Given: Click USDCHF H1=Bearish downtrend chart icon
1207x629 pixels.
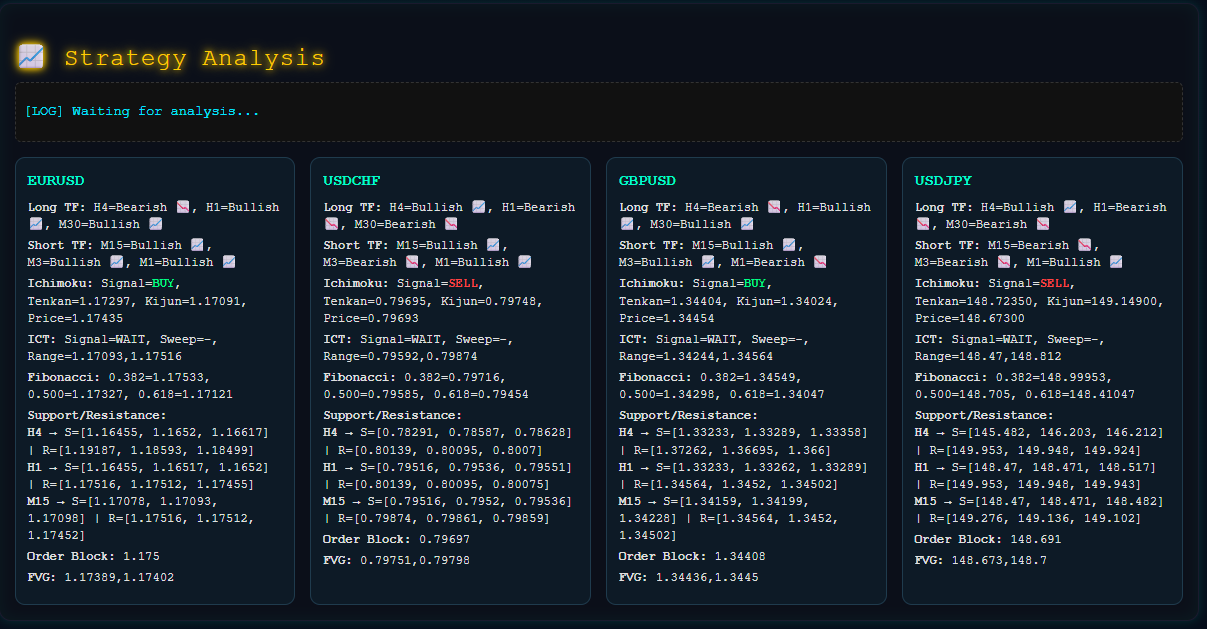Looking at the screenshot, I should pyautogui.click(x=331, y=224).
